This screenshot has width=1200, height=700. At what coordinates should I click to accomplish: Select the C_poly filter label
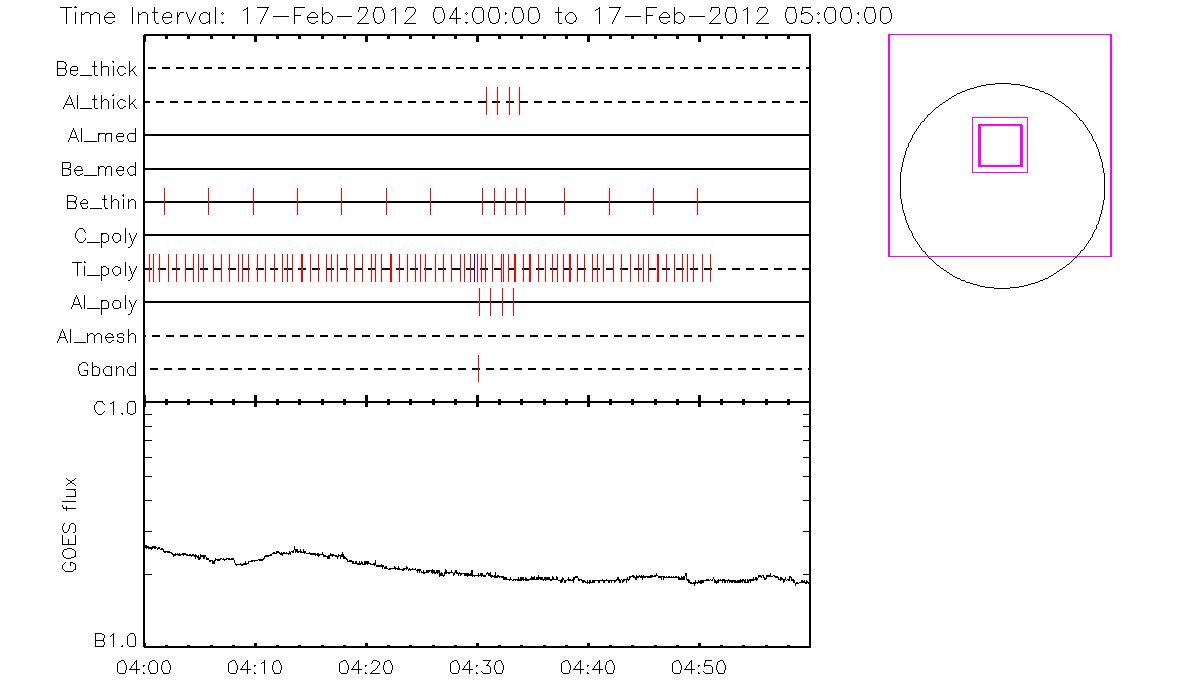click(105, 237)
